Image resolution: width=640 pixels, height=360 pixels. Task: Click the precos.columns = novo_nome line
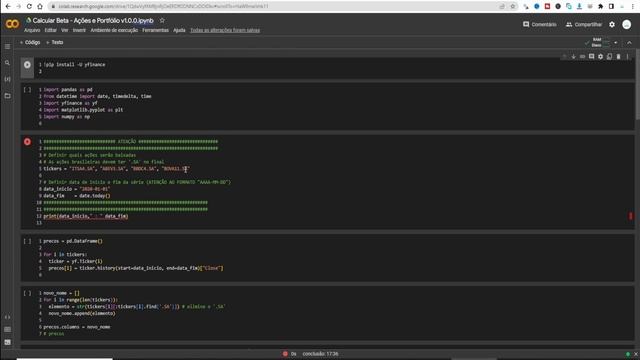point(77,327)
